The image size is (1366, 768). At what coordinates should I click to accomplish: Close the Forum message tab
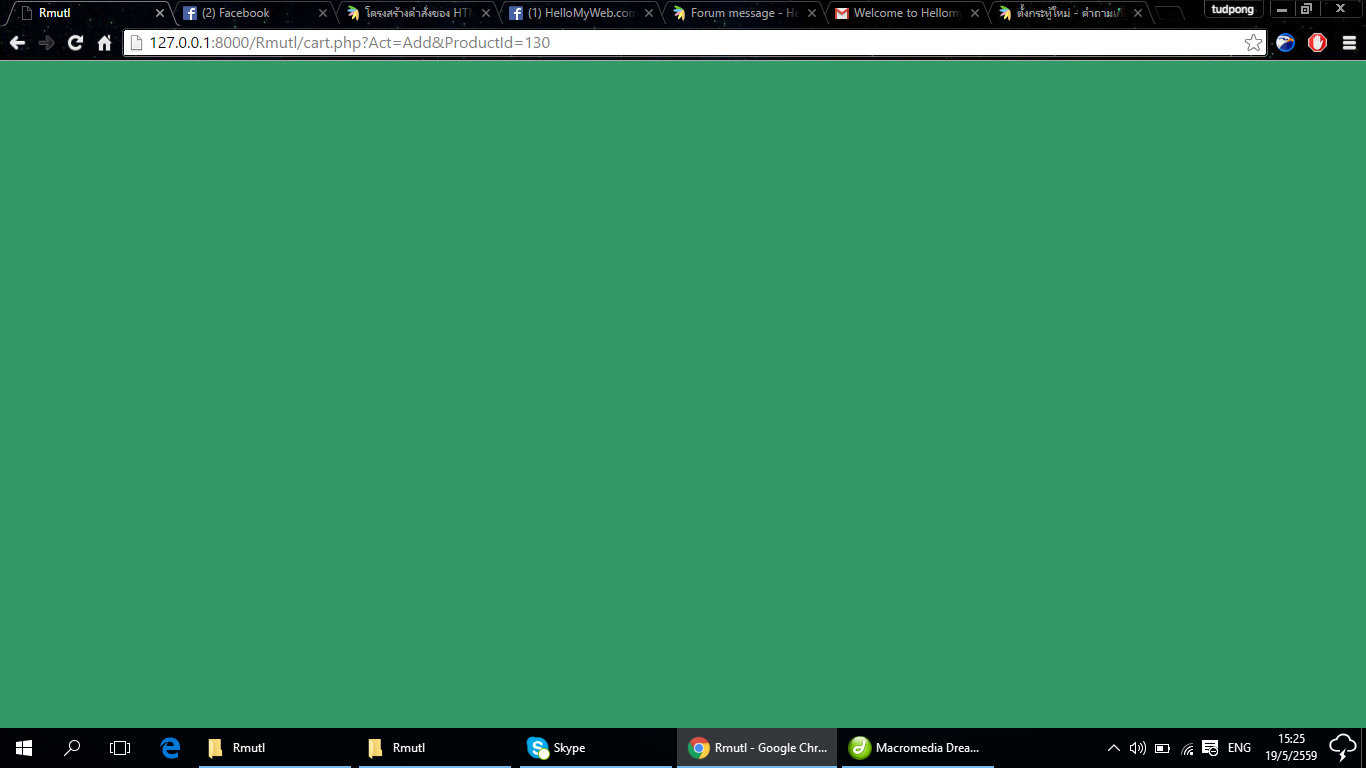coord(811,13)
